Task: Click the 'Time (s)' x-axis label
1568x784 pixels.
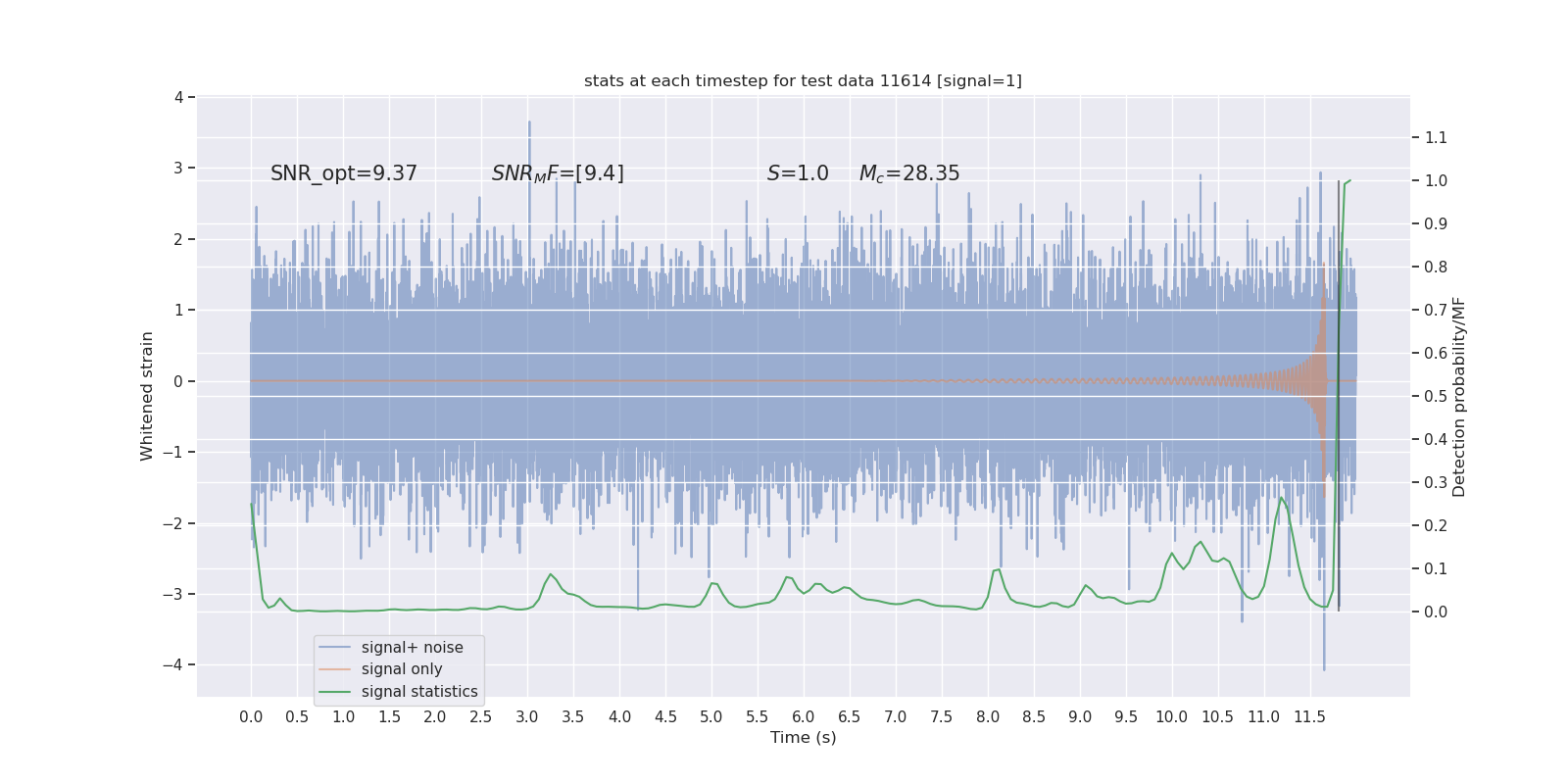Action: 804,737
